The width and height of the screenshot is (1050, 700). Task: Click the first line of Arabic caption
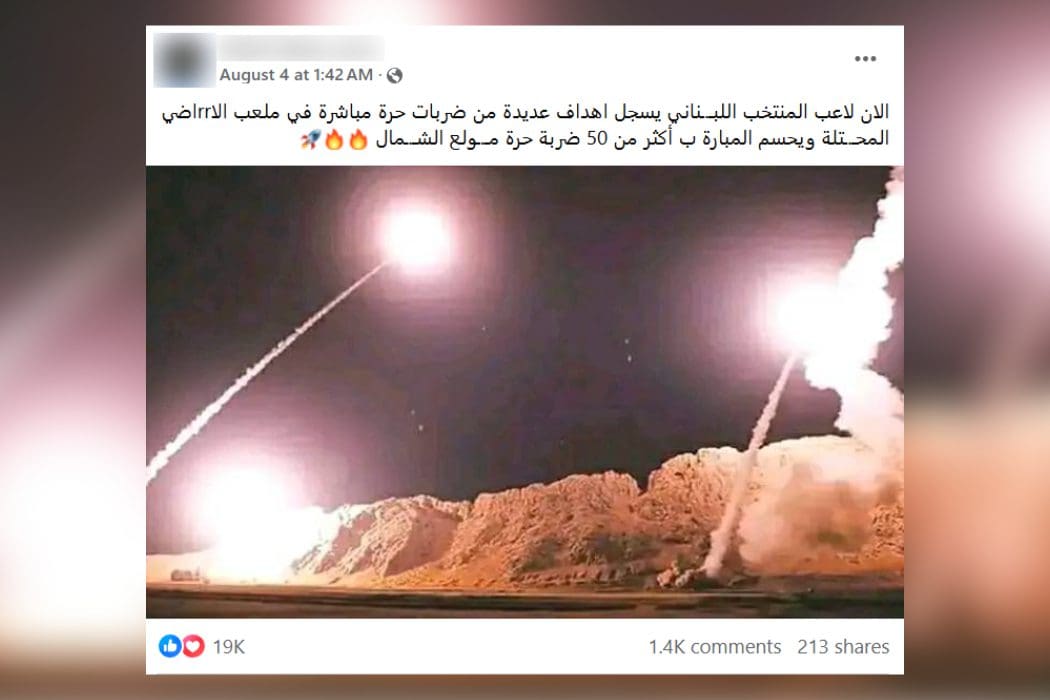(x=526, y=112)
